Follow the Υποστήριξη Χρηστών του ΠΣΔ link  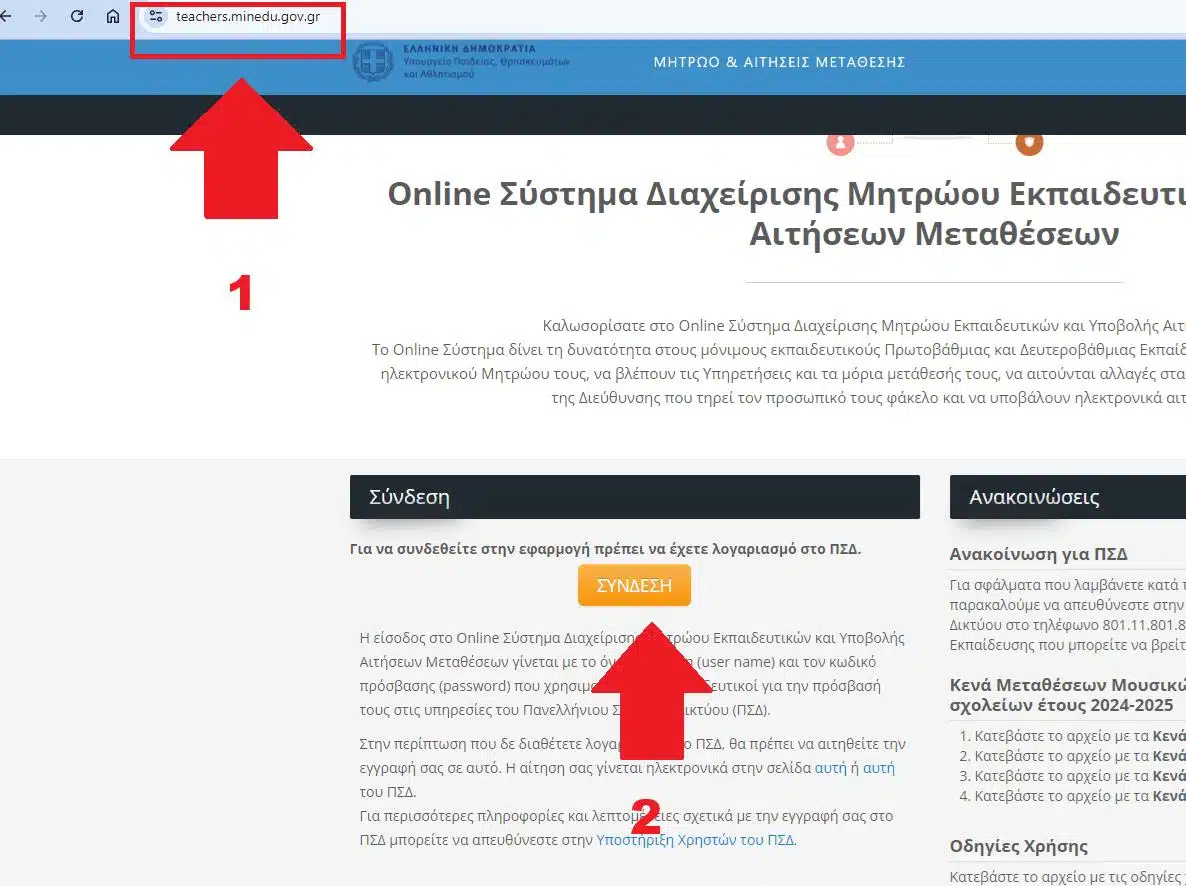(696, 840)
